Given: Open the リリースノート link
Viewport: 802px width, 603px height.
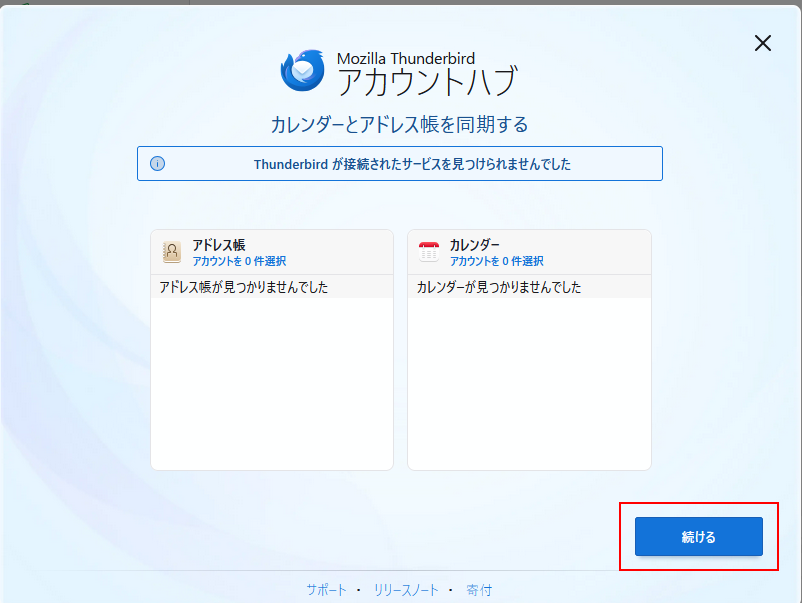Looking at the screenshot, I should pos(406,590).
